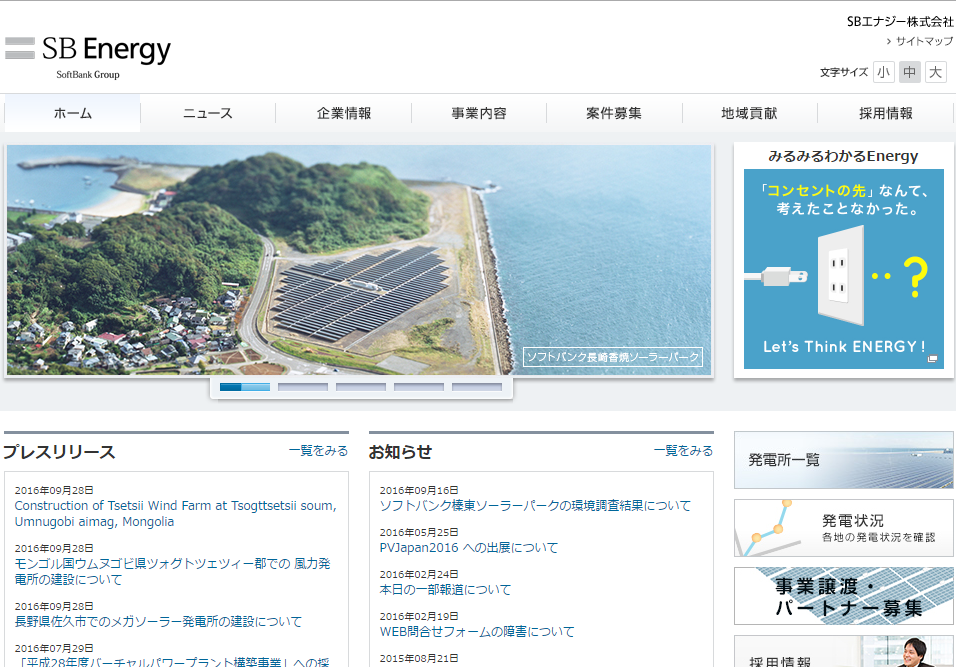Select the fourth carousel slide indicator

(419, 387)
